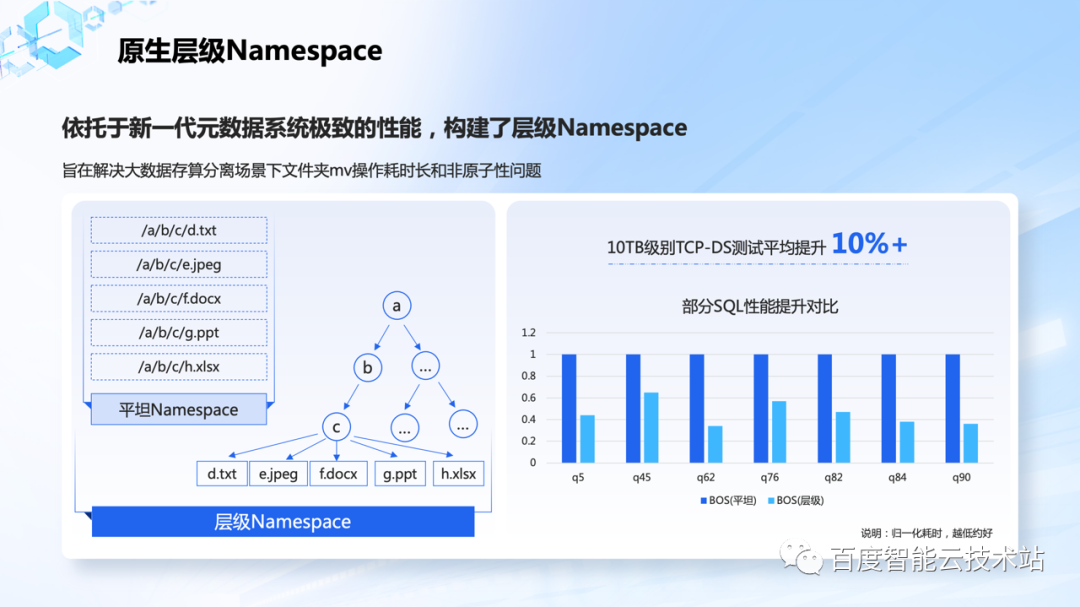1080x607 pixels.
Task: Click the slide title 原生层级Namespace
Action: (249, 51)
